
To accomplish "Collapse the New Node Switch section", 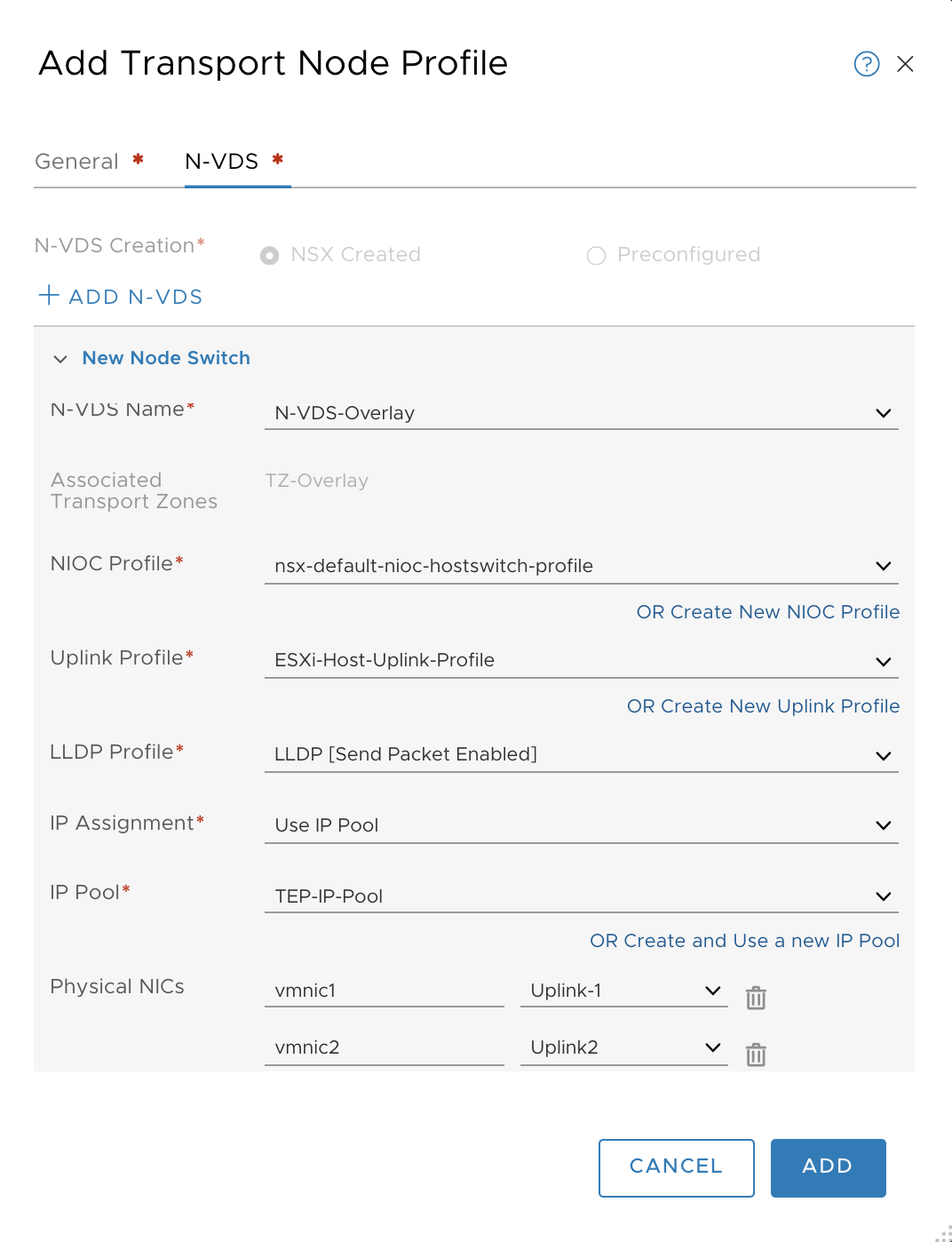I will [x=60, y=359].
